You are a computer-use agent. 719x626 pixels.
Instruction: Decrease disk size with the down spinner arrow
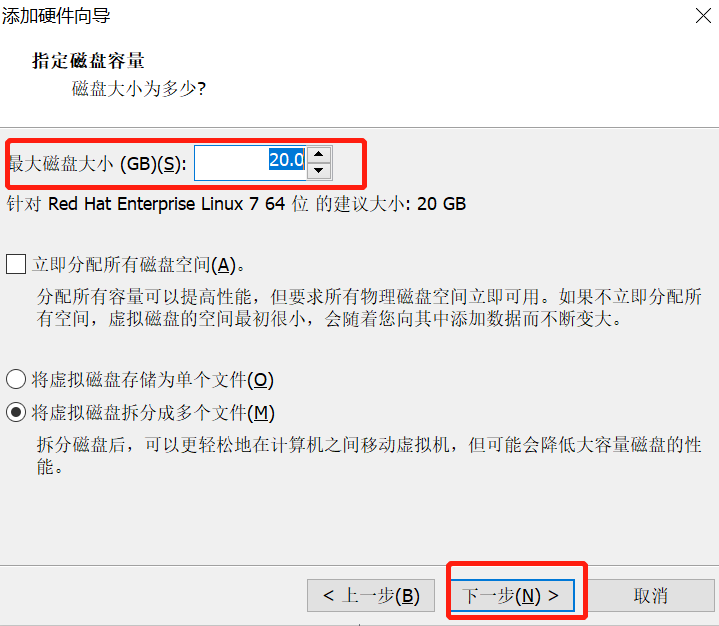pyautogui.click(x=319, y=171)
